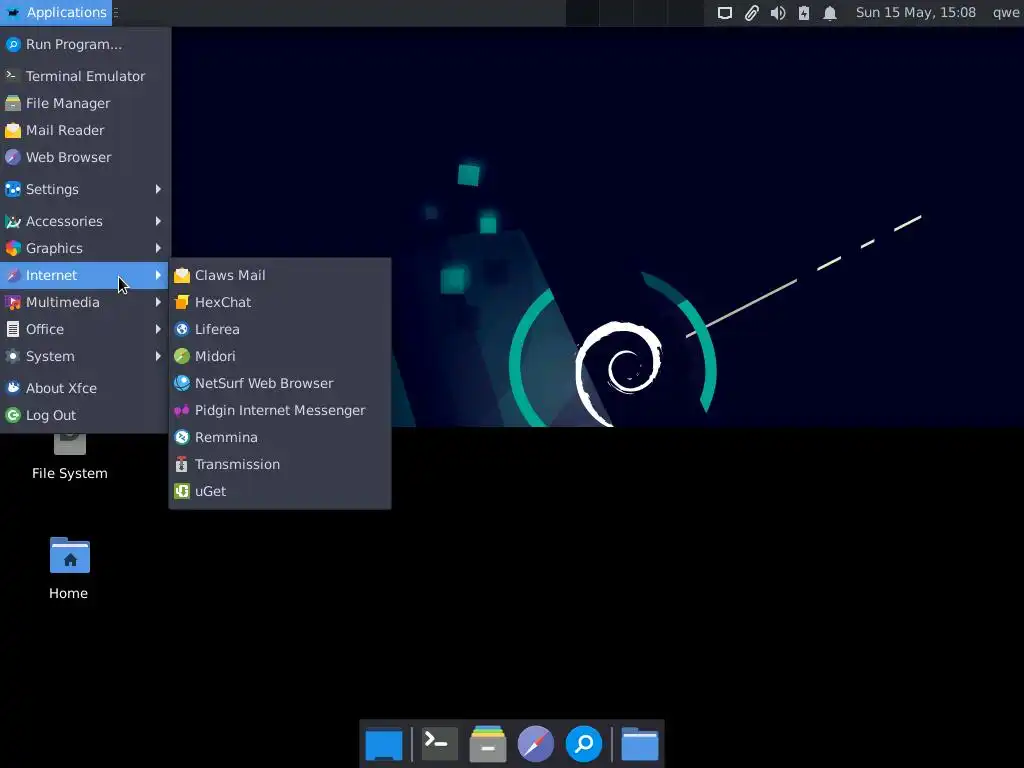Launch terminal from the bottom dock

[439, 743]
